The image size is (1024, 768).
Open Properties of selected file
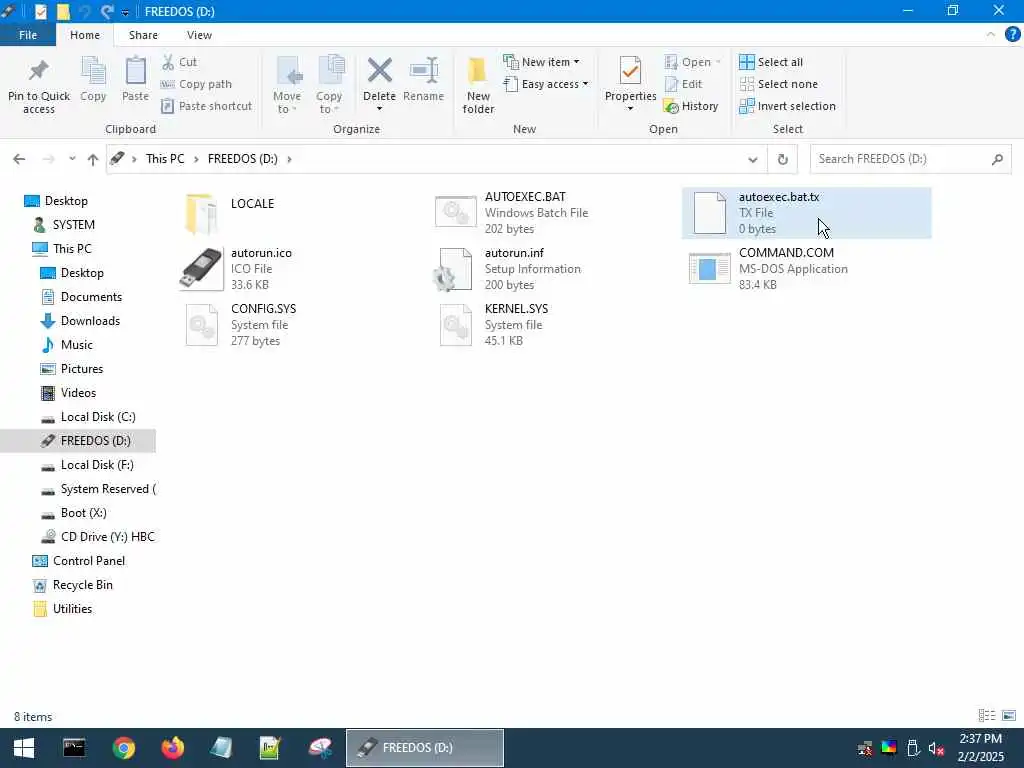point(630,85)
